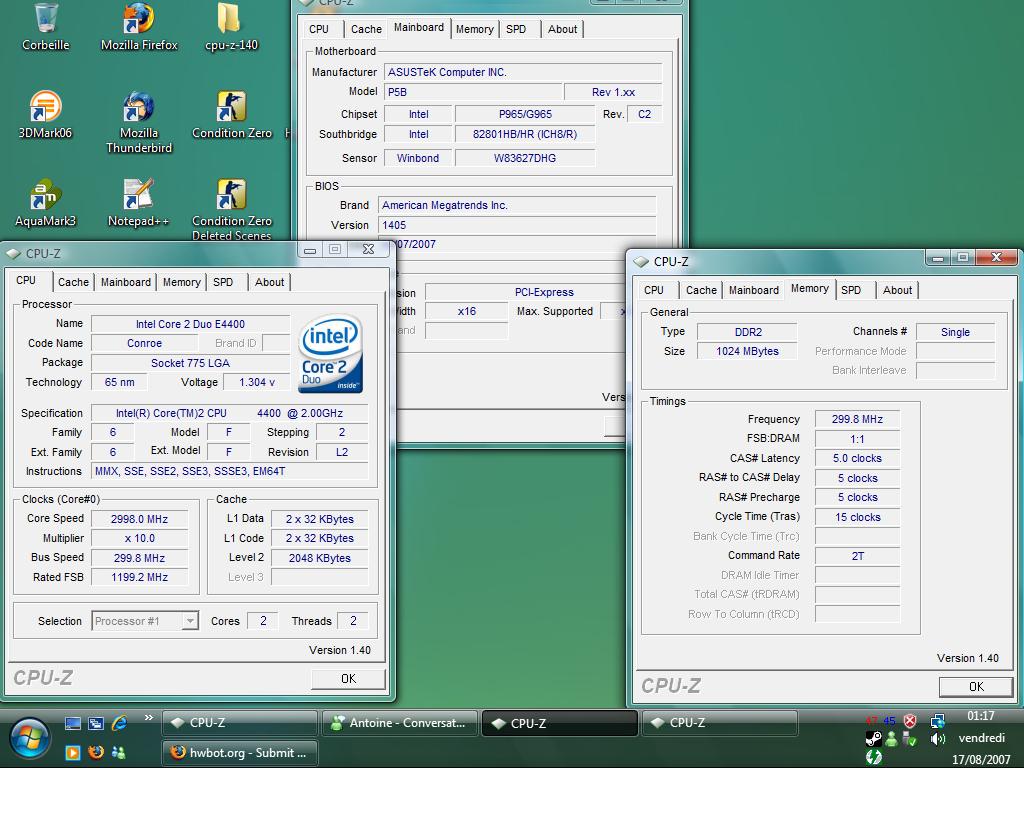Click the Safely Remove Hardware tray icon

pyautogui.click(x=909, y=739)
